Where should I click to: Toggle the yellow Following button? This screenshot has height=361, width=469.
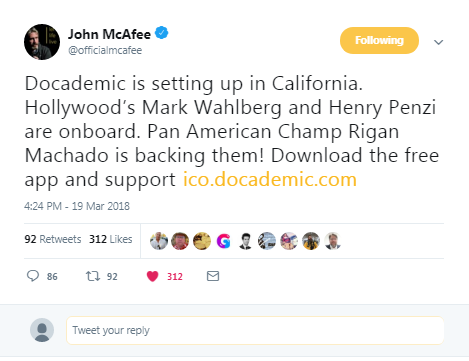(x=379, y=40)
